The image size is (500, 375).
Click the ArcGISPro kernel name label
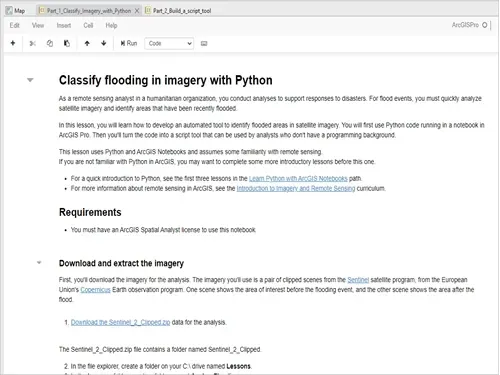click(x=465, y=25)
